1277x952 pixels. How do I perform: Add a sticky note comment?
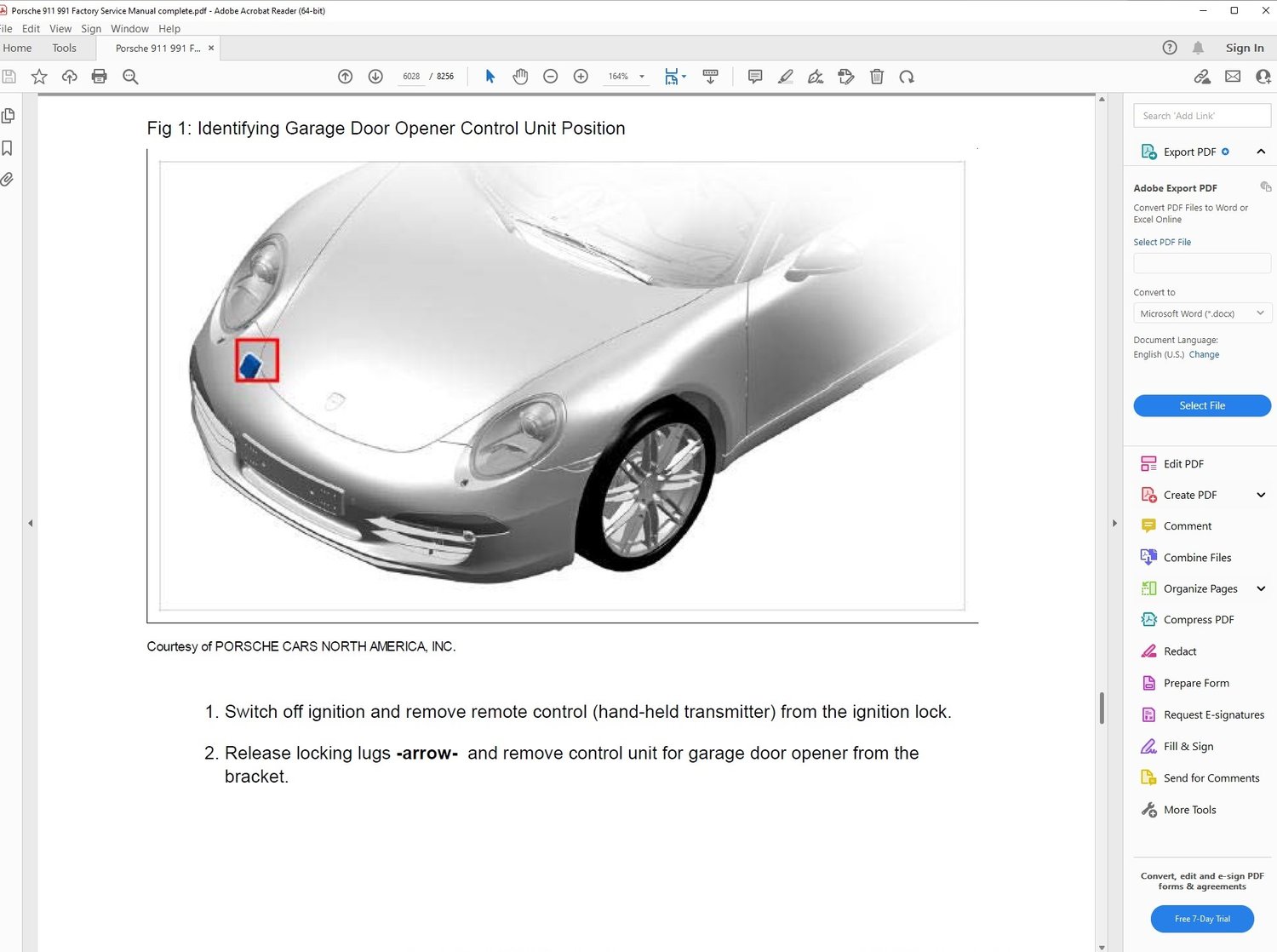tap(755, 77)
